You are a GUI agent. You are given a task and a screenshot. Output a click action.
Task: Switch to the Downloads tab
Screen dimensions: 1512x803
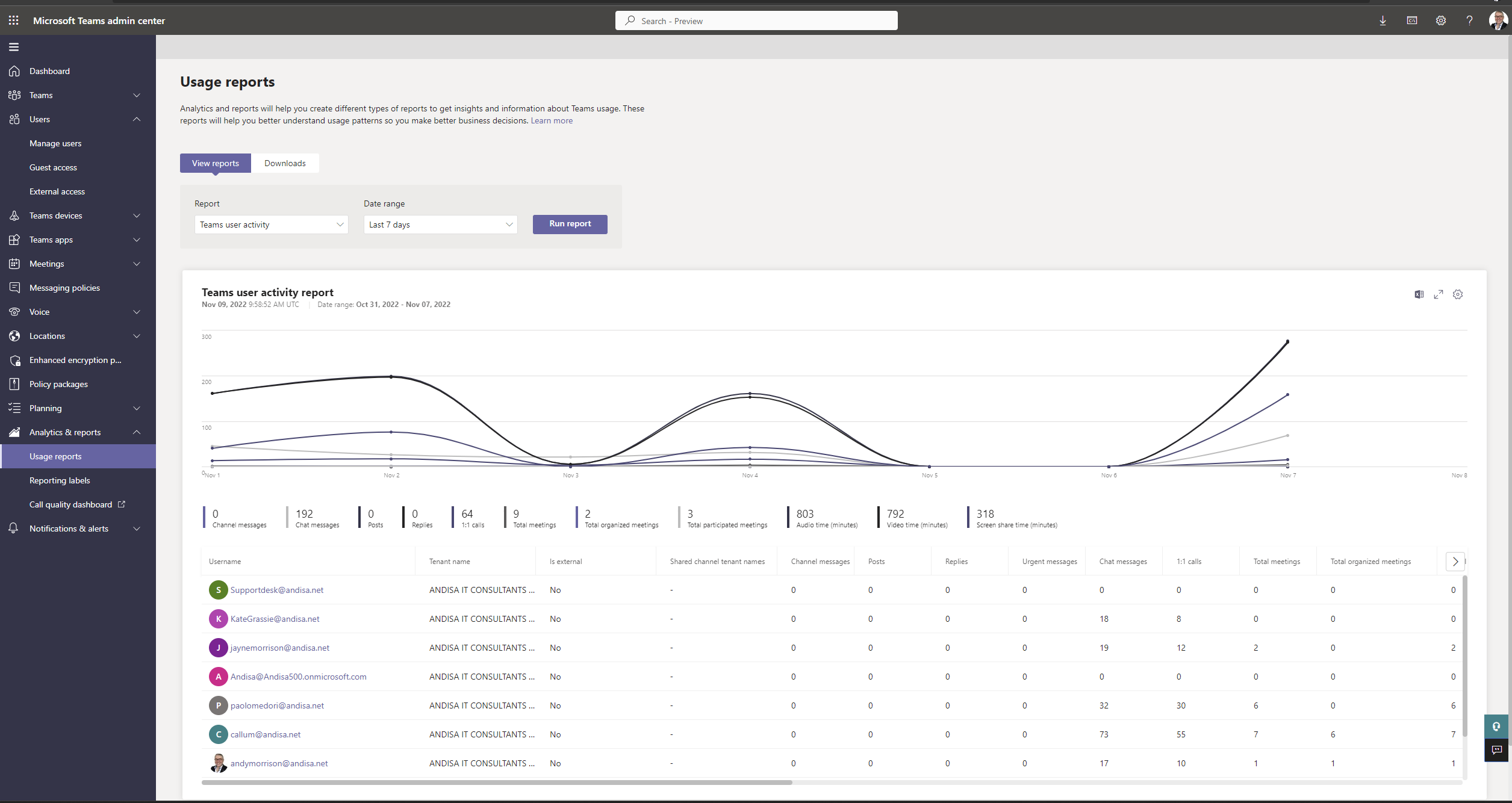coord(285,163)
